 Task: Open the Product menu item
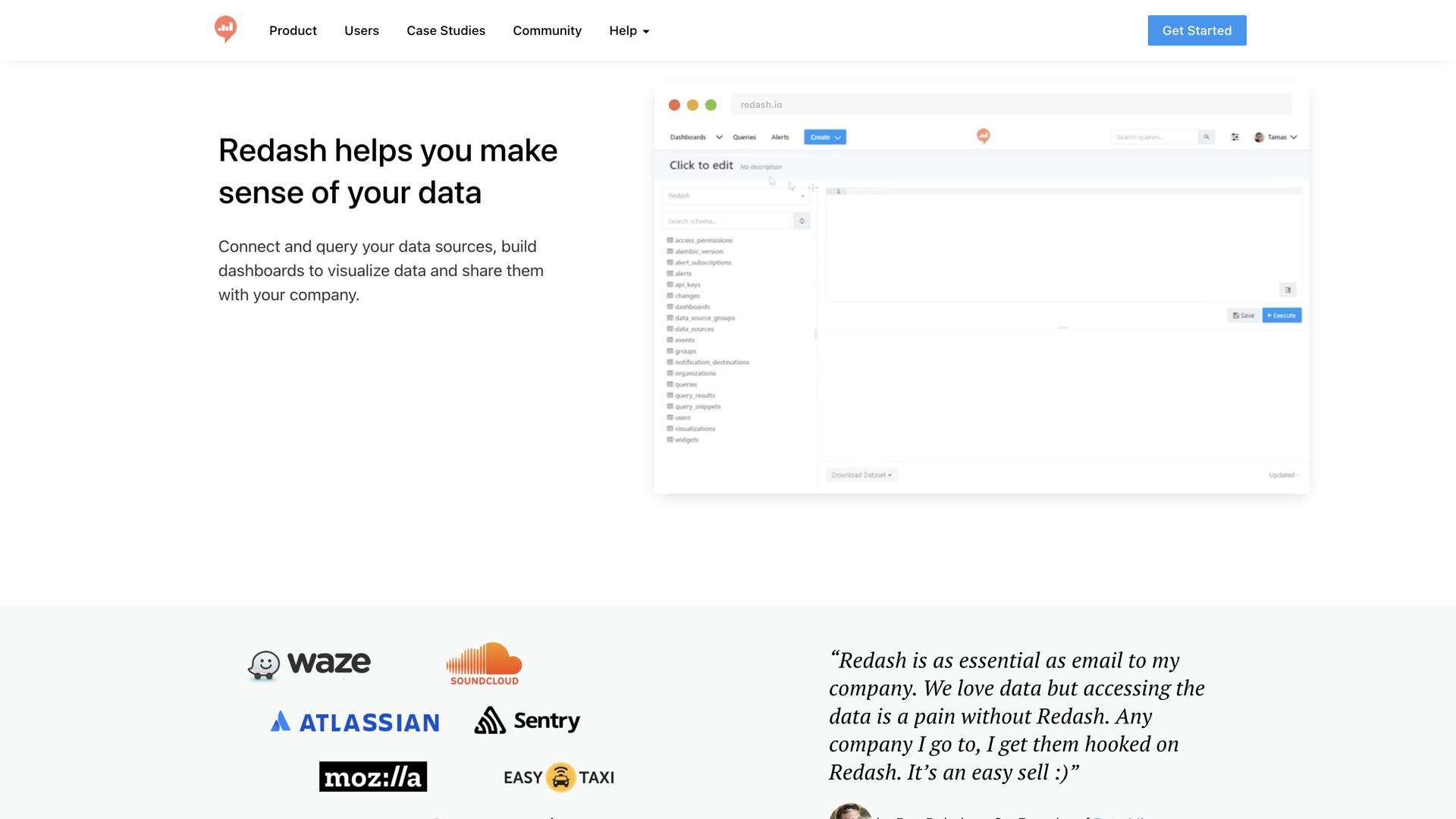[293, 30]
